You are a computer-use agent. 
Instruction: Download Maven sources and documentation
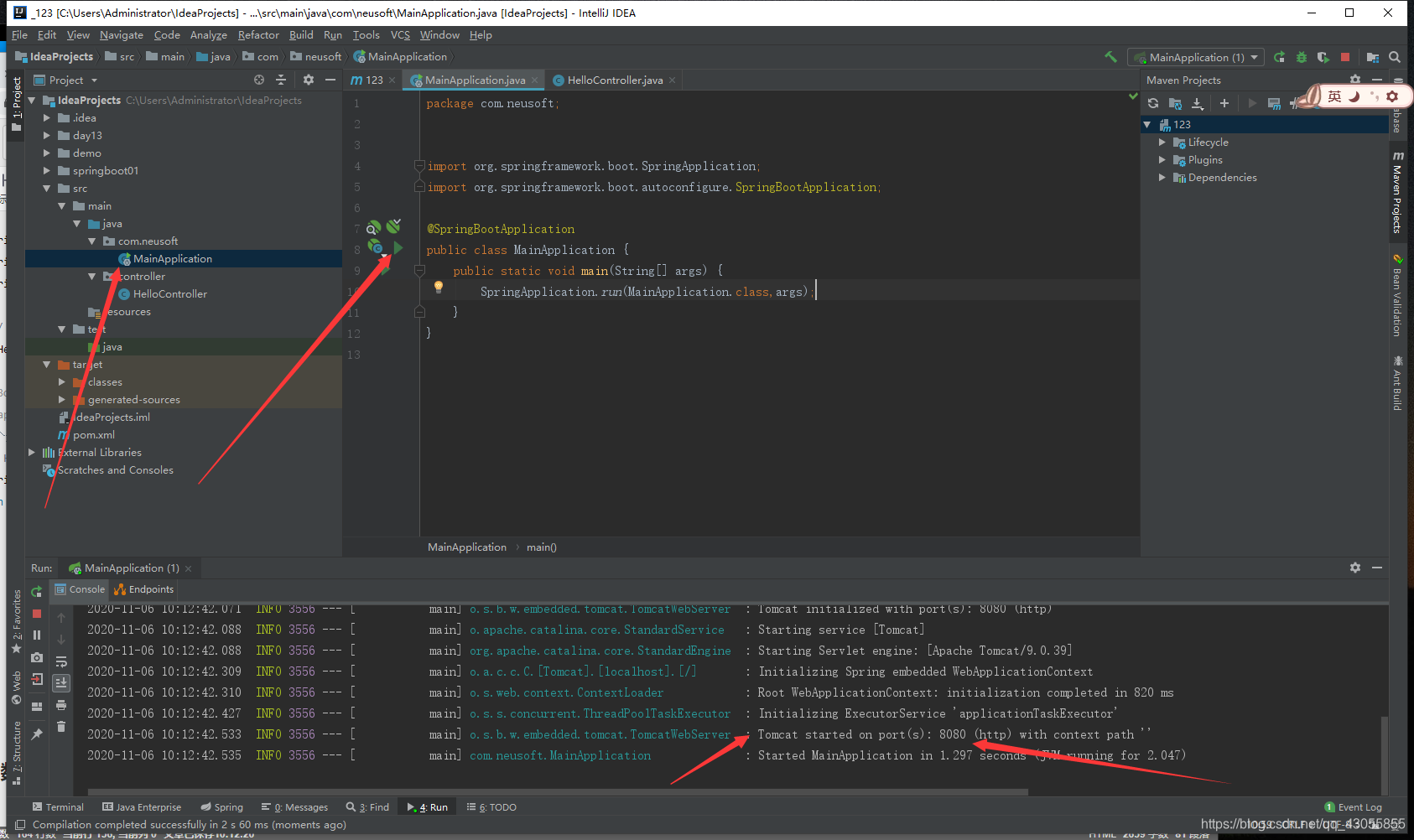pyautogui.click(x=1198, y=103)
